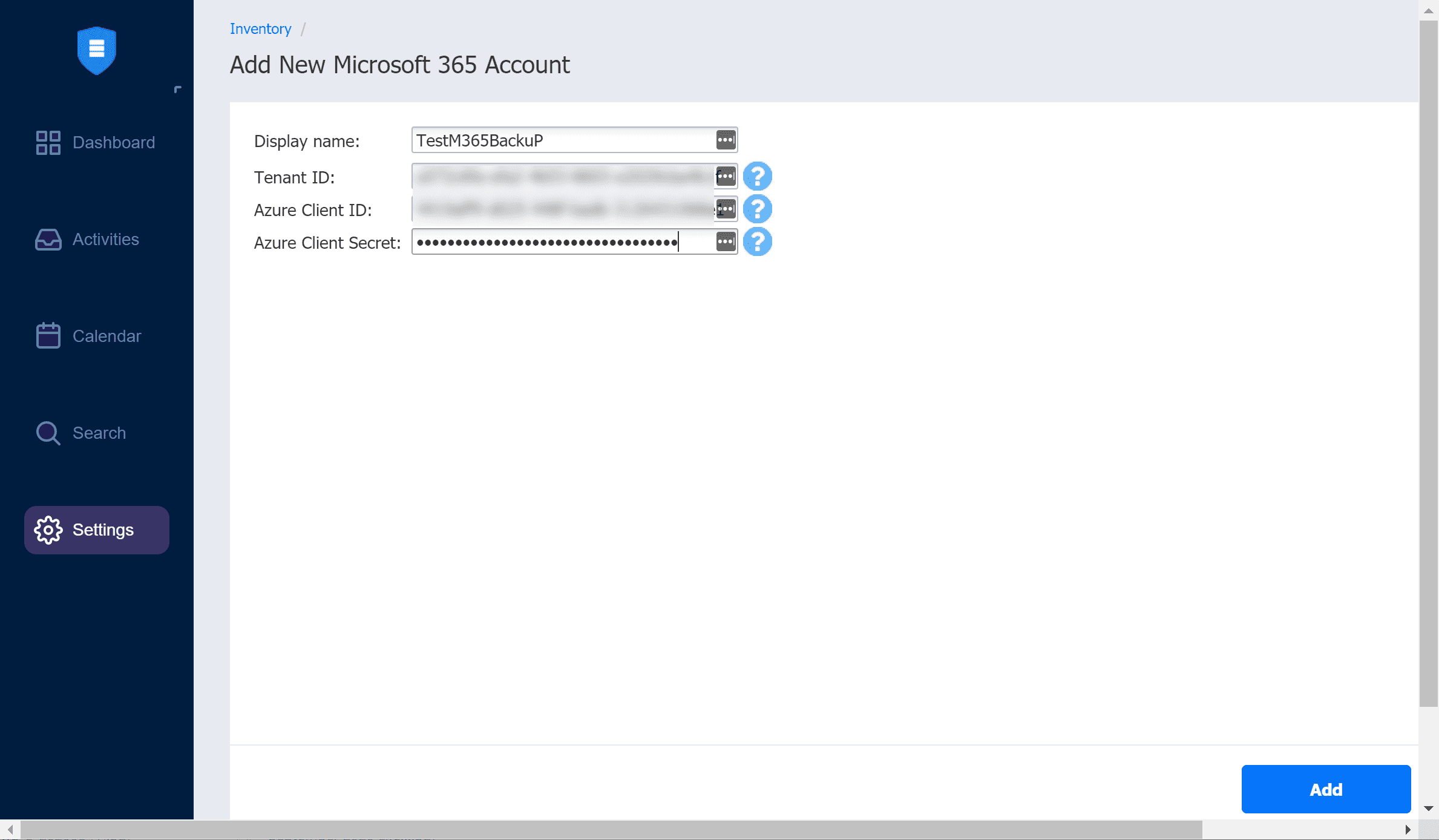Navigate to the Inventory breadcrumb
Screen dimensions: 1439x840
[x=260, y=28]
